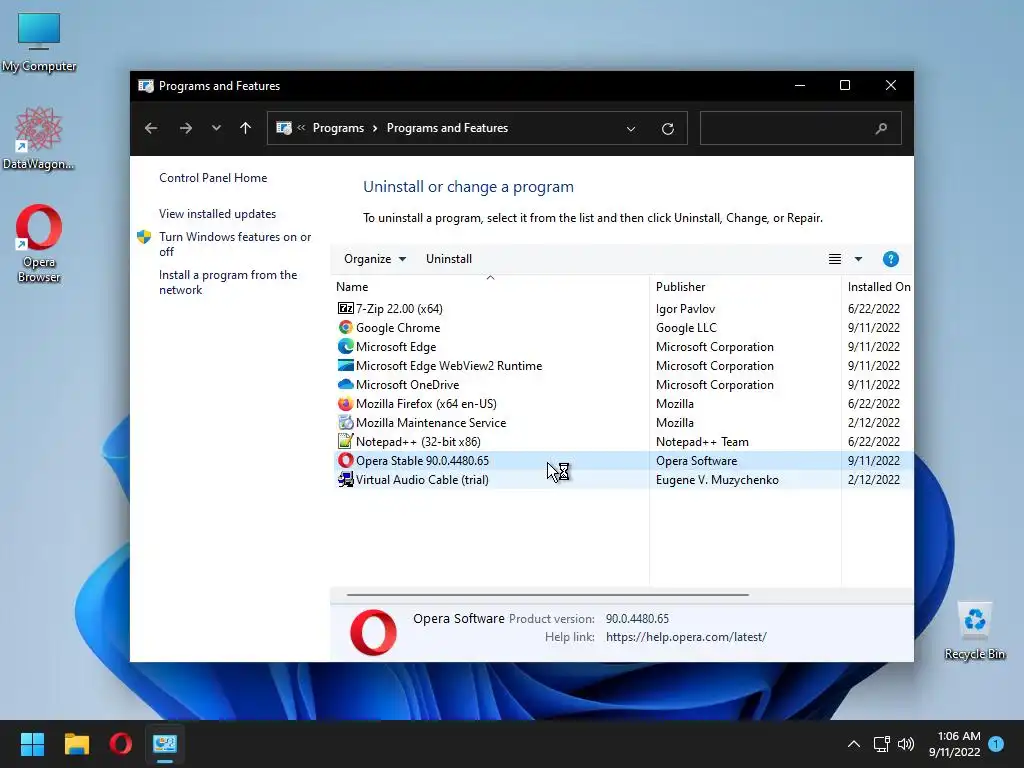Click the Control Panel taskbar icon

click(x=165, y=744)
